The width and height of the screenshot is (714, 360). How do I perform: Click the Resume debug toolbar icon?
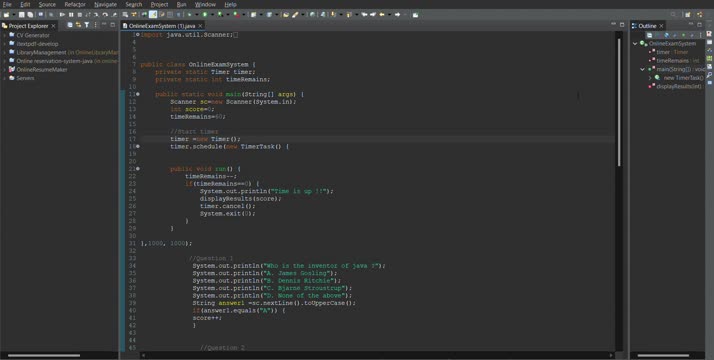click(62, 15)
